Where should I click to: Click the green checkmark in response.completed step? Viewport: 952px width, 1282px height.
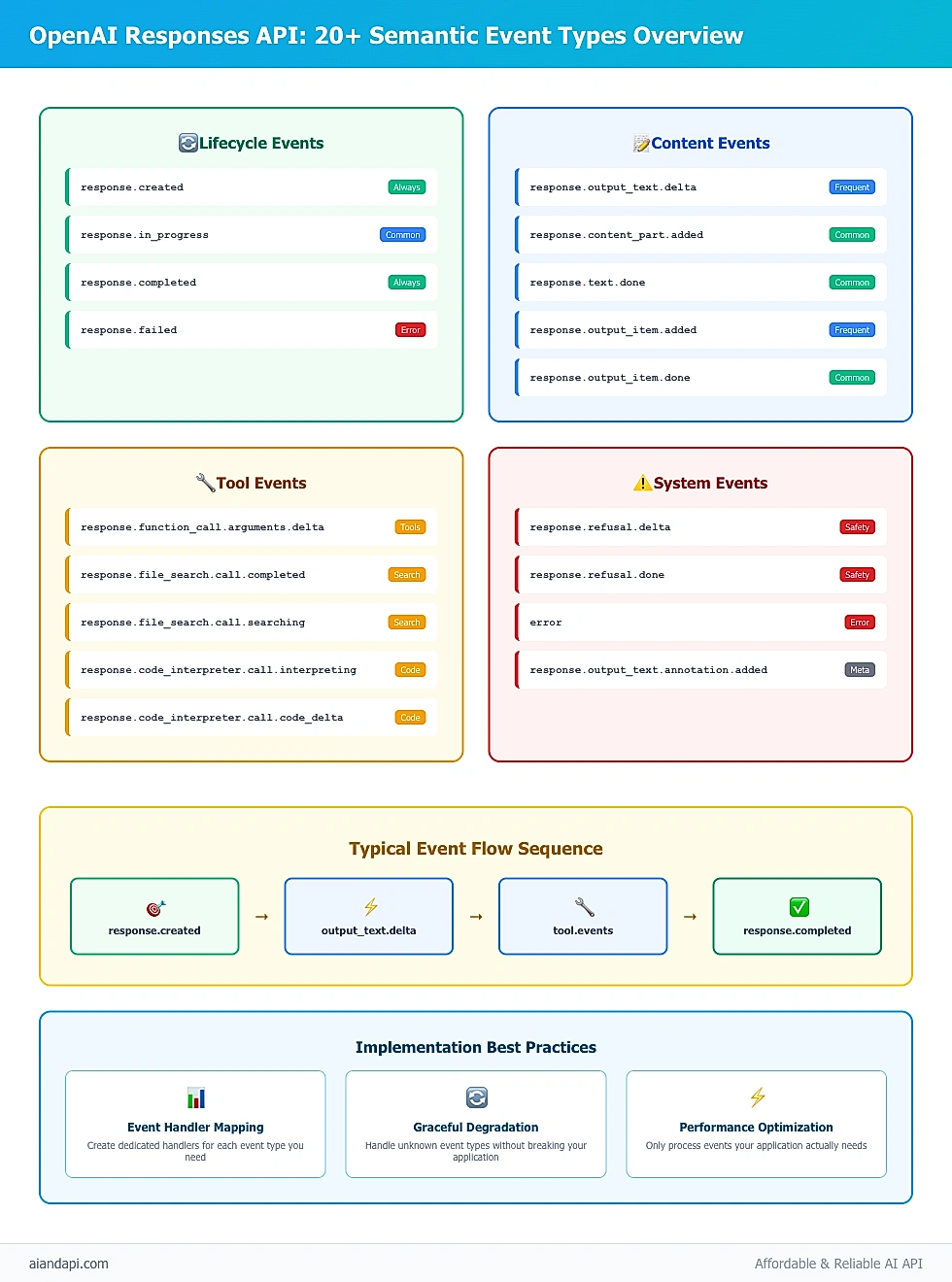(799, 907)
